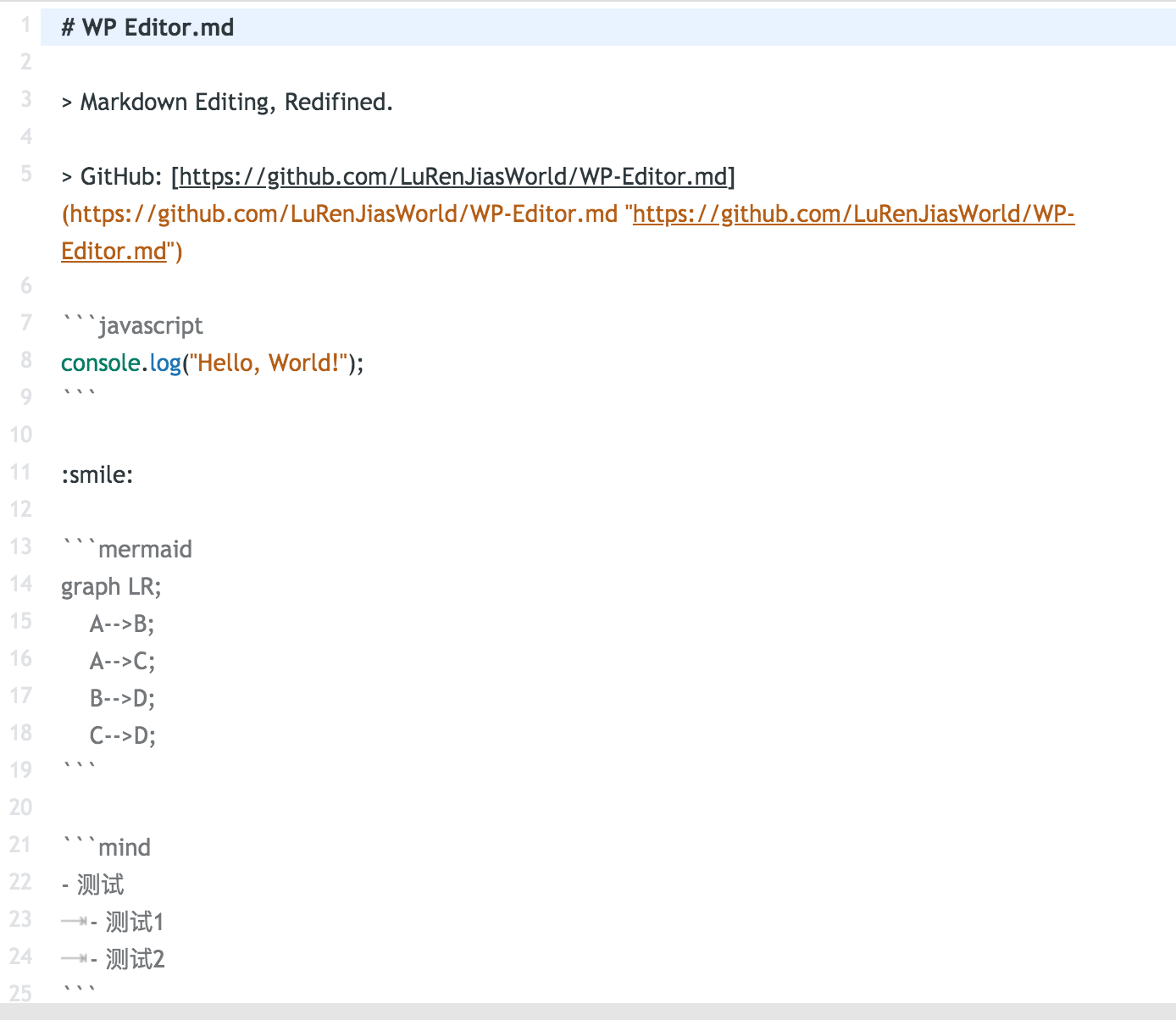Click the green "console" keyword
1176x1020 pixels.
click(100, 363)
